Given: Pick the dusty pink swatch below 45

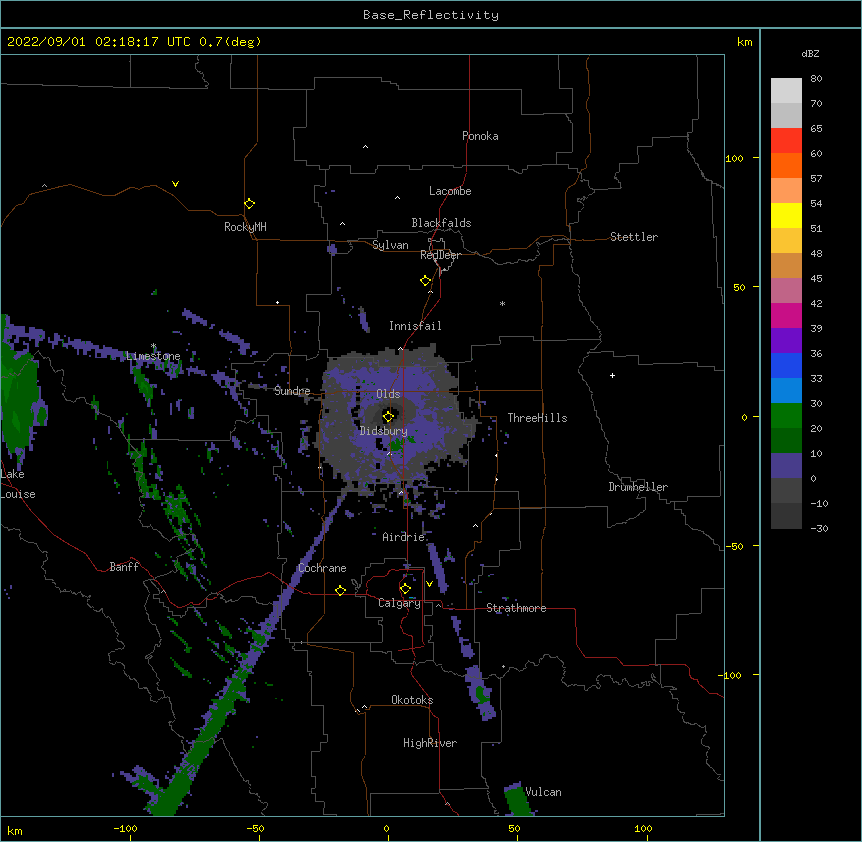Looking at the screenshot, I should [786, 290].
